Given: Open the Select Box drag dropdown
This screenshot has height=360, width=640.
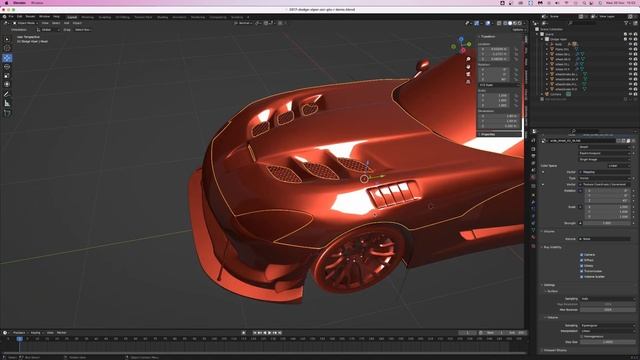Looking at the screenshot, I should [82, 30].
